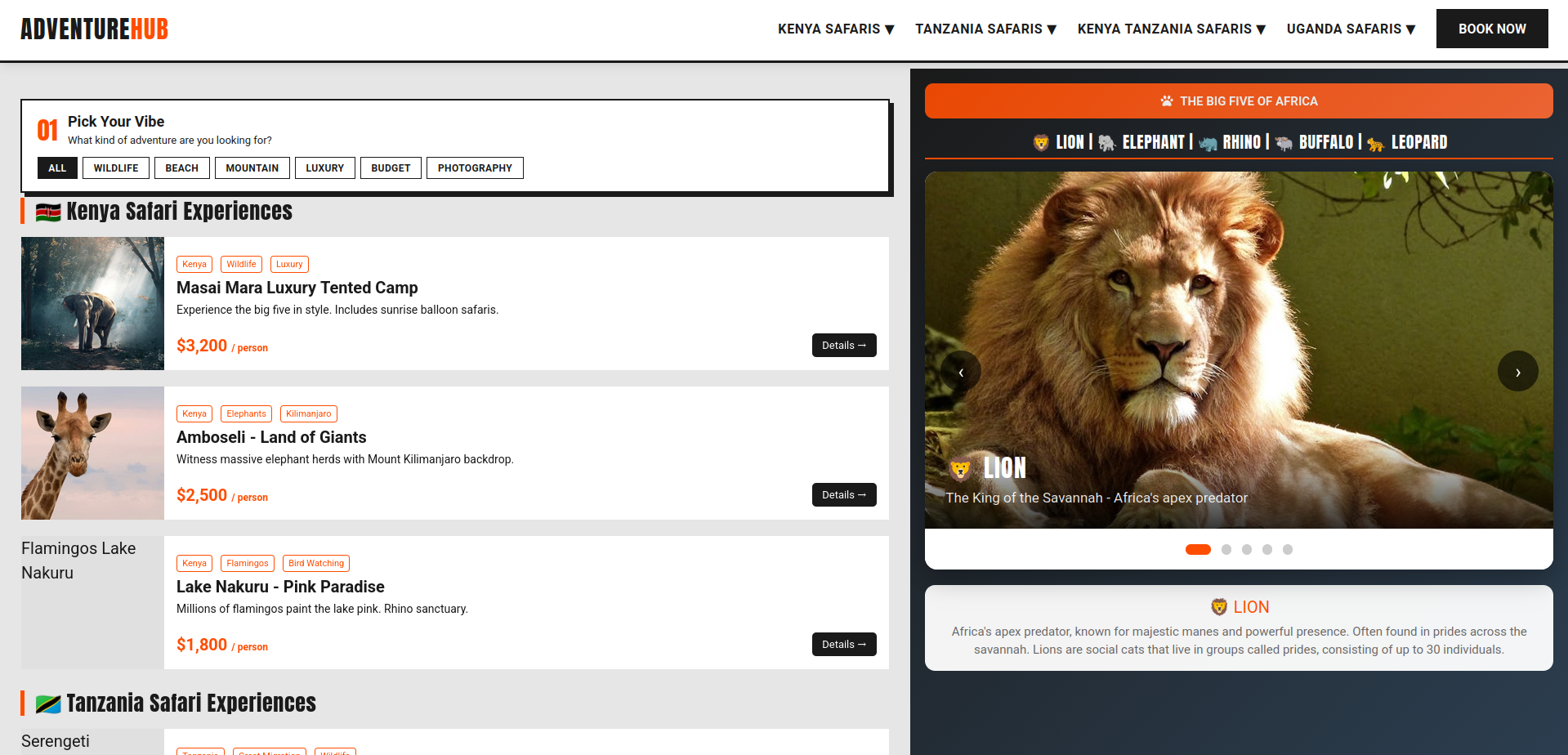
Task: Click the lion icon in Big Five list
Action: coord(1040,143)
